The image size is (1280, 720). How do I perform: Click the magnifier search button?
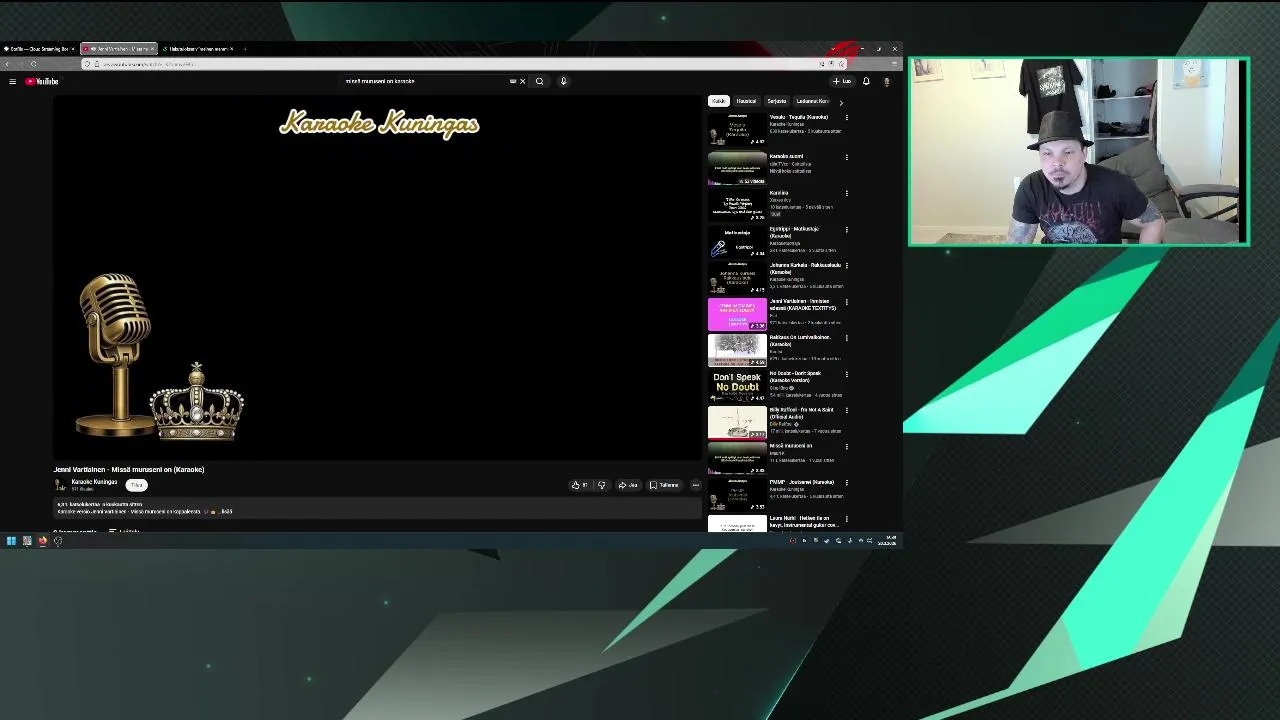(x=539, y=81)
